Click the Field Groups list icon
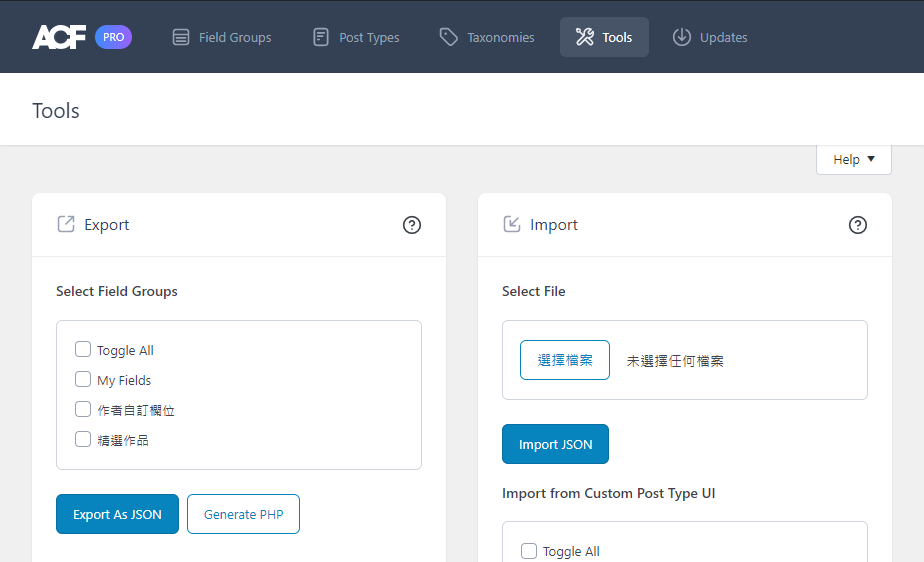Image resolution: width=924 pixels, height=562 pixels. (181, 37)
